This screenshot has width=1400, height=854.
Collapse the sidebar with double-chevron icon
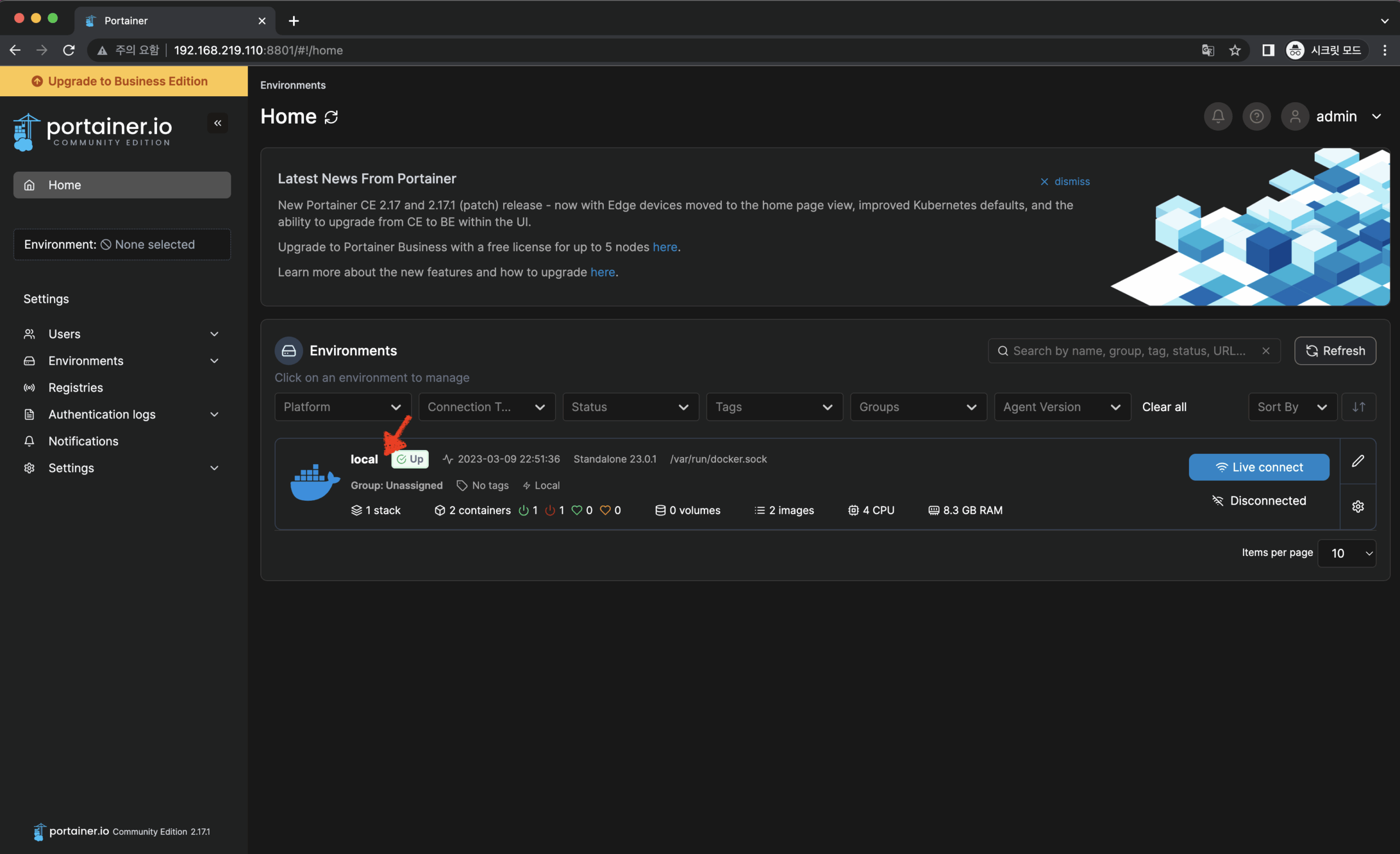coord(218,122)
